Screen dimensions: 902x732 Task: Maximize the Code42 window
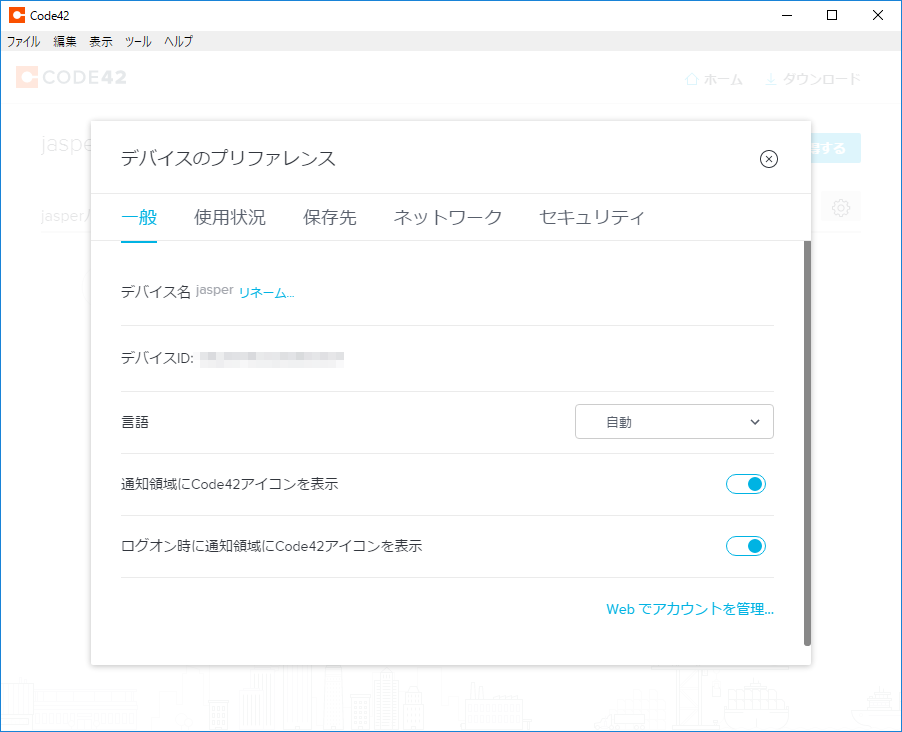coord(832,16)
